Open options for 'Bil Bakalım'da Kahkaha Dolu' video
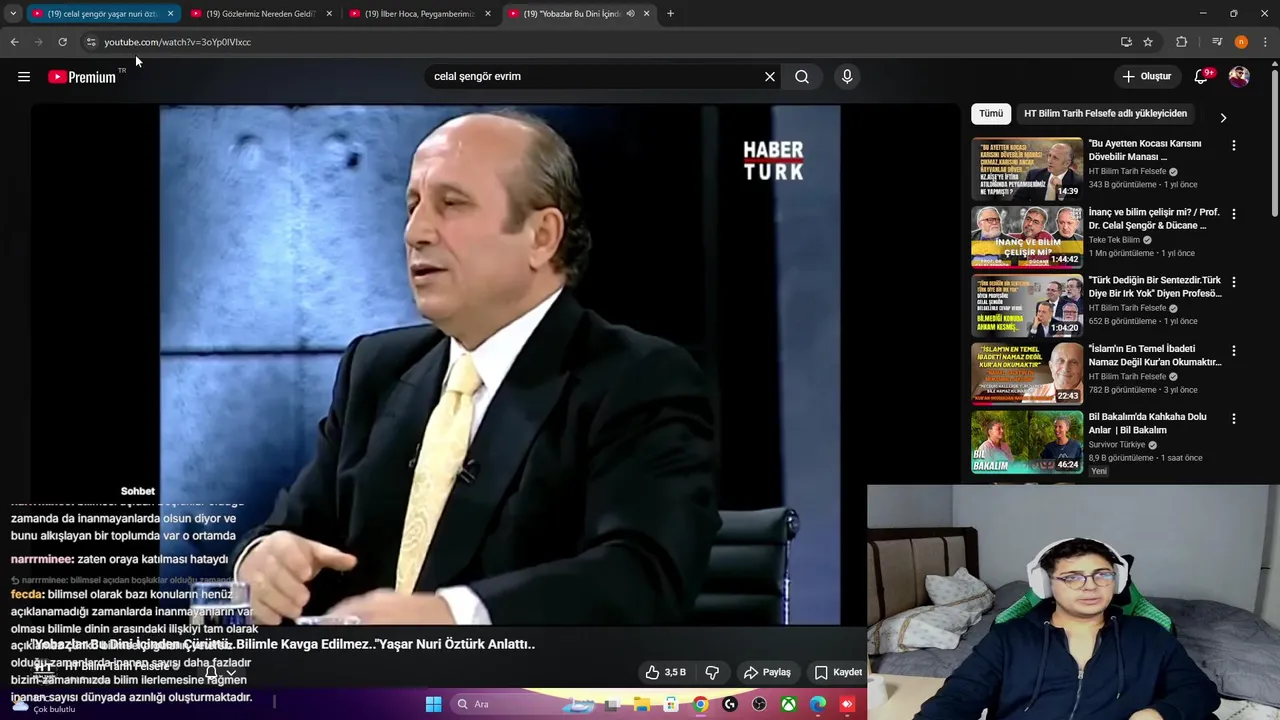 point(1233,419)
